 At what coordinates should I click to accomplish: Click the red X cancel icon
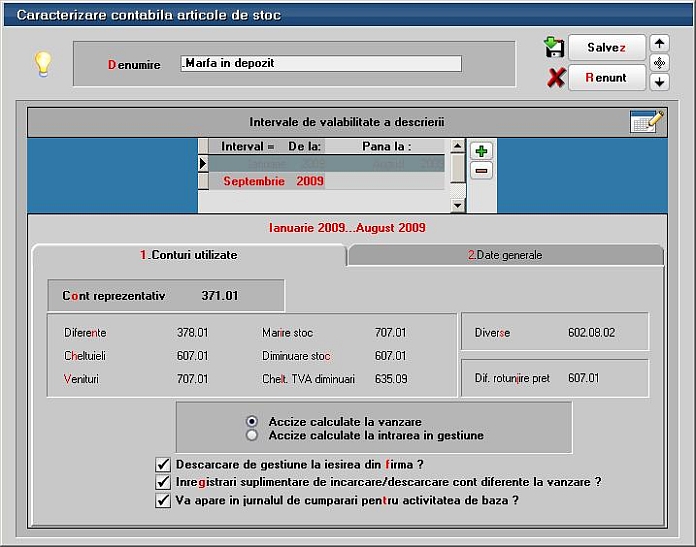(x=555, y=78)
